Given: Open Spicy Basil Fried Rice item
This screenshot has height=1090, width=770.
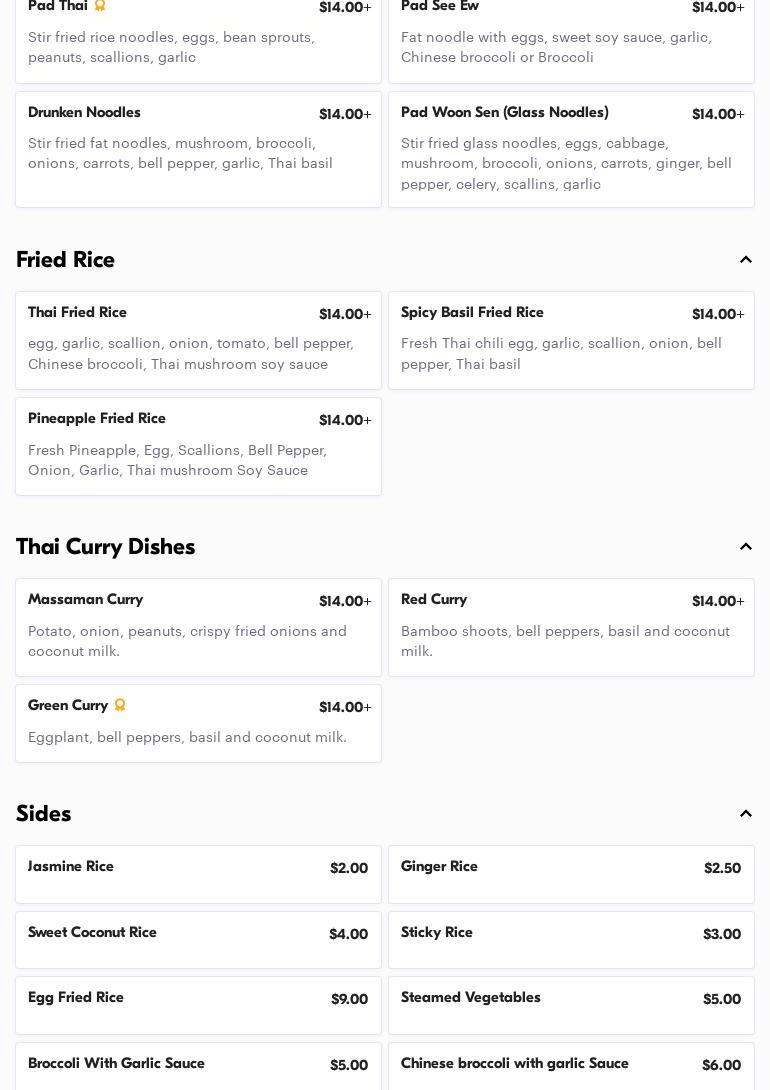Looking at the screenshot, I should click(571, 340).
